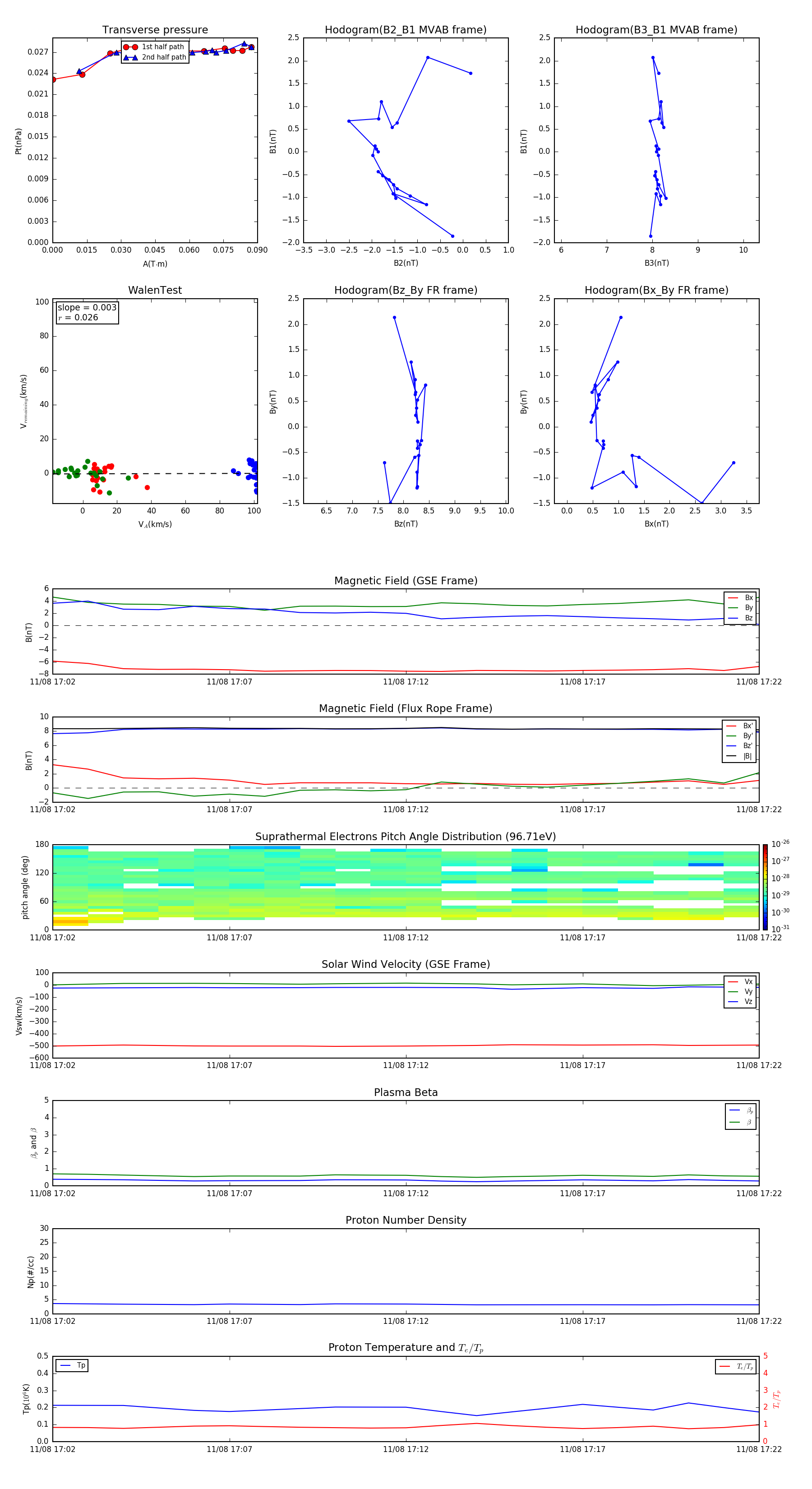Click the red Te/Tp right-axis label

click(x=776, y=1399)
